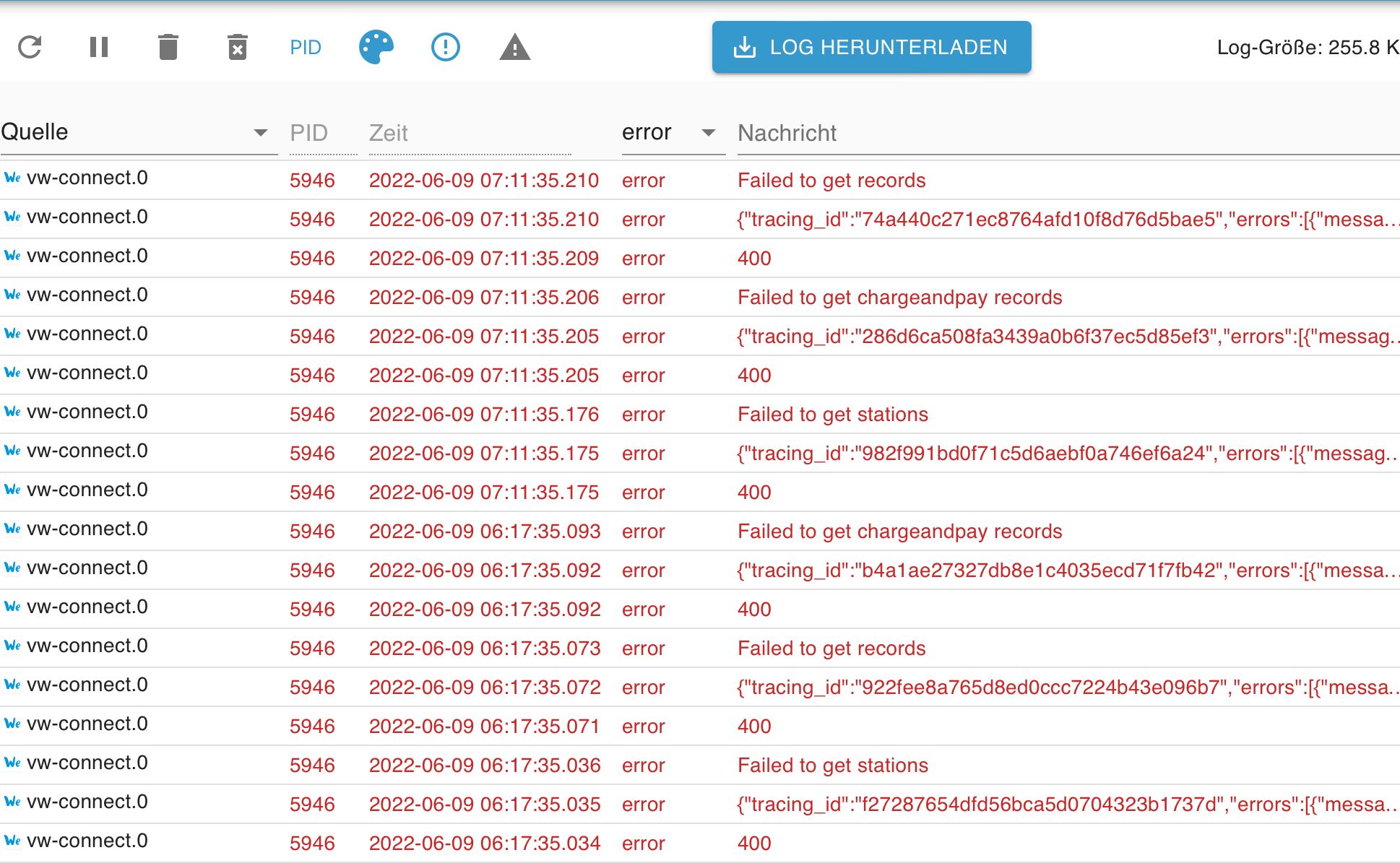
Task: Open the Quelle source dropdown
Action: pos(139,132)
